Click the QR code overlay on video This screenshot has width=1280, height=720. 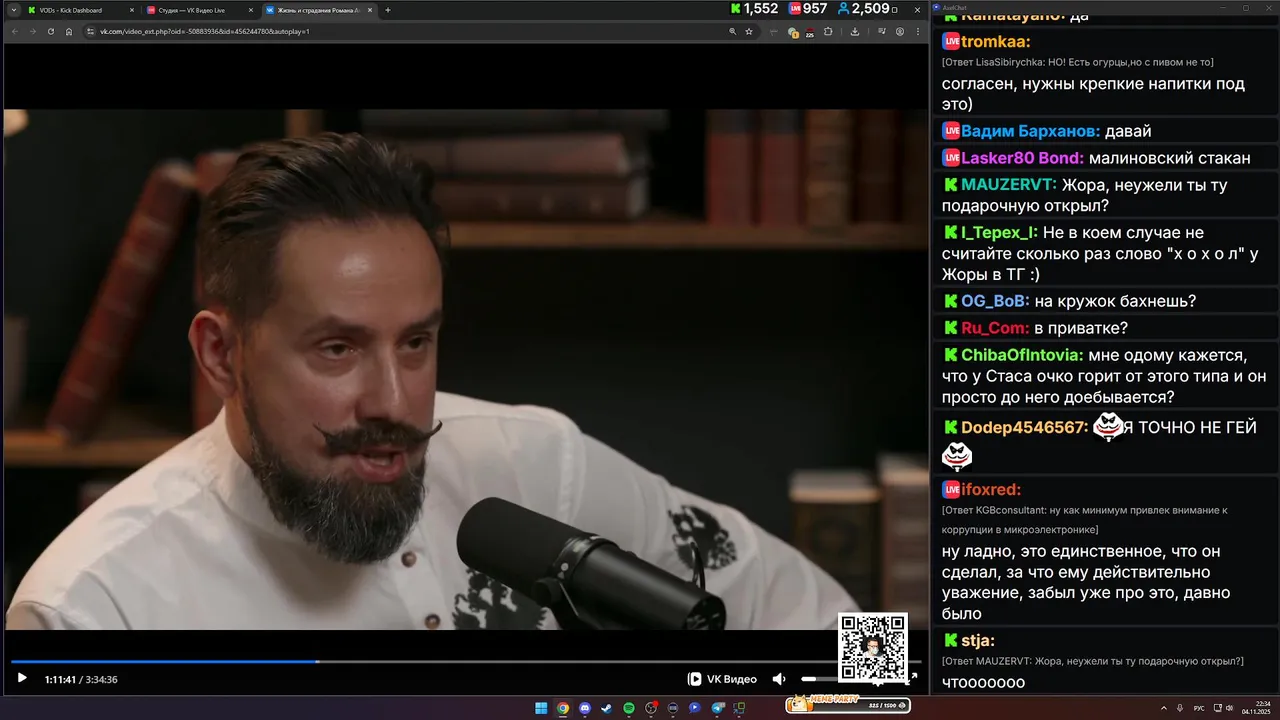(x=873, y=648)
